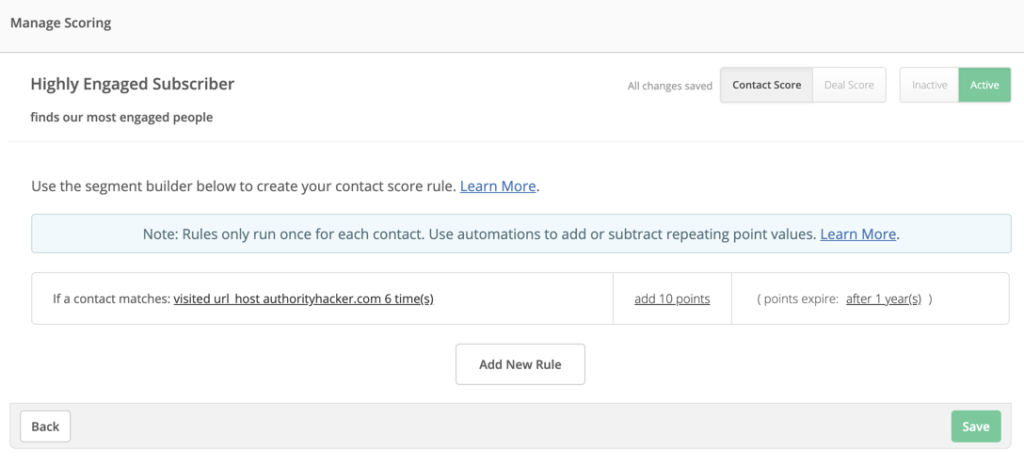Edit the visited url_host authorityhacker.com condition
The height and width of the screenshot is (467, 1024).
pos(303,299)
